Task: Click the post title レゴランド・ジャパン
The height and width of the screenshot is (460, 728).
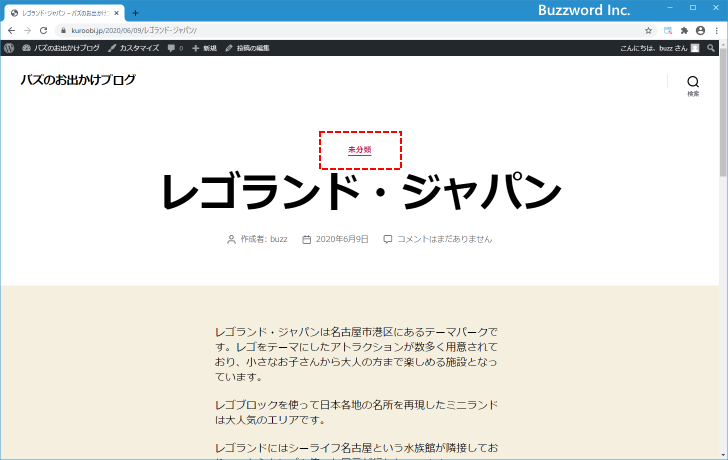Action: [x=361, y=191]
